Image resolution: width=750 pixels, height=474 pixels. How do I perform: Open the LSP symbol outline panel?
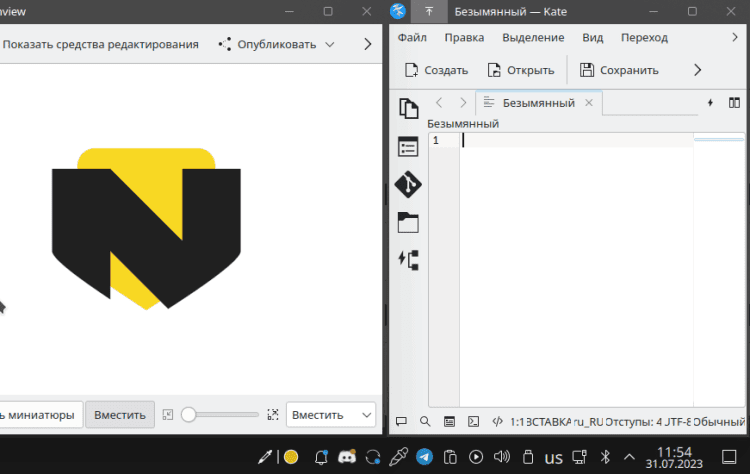408,260
